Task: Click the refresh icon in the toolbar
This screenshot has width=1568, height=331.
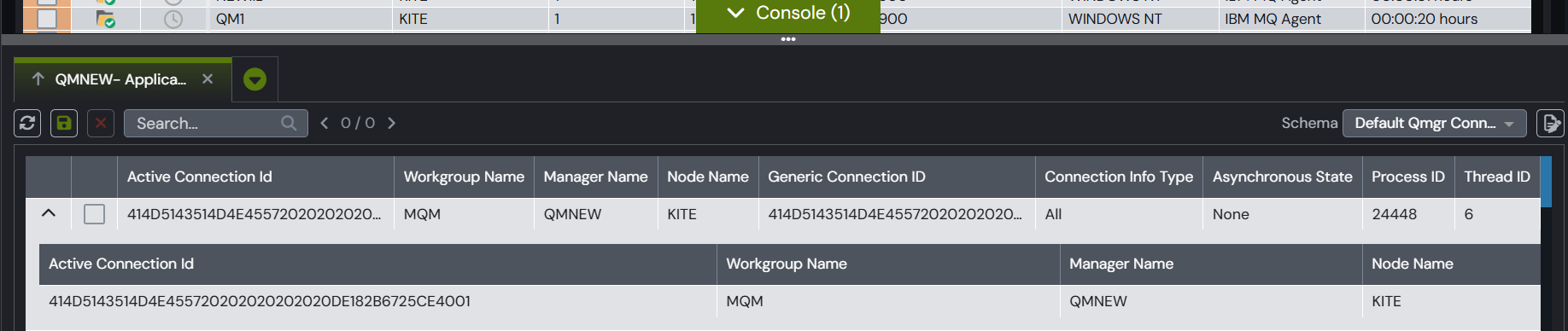Action: click(x=27, y=124)
